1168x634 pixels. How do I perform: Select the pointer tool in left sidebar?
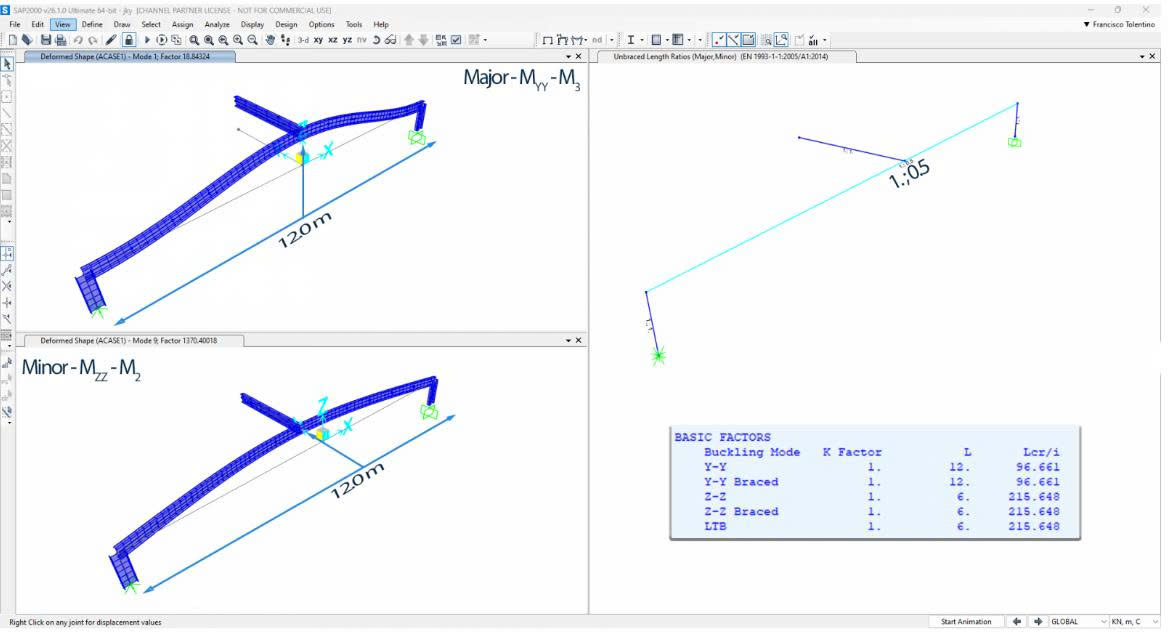[7, 64]
